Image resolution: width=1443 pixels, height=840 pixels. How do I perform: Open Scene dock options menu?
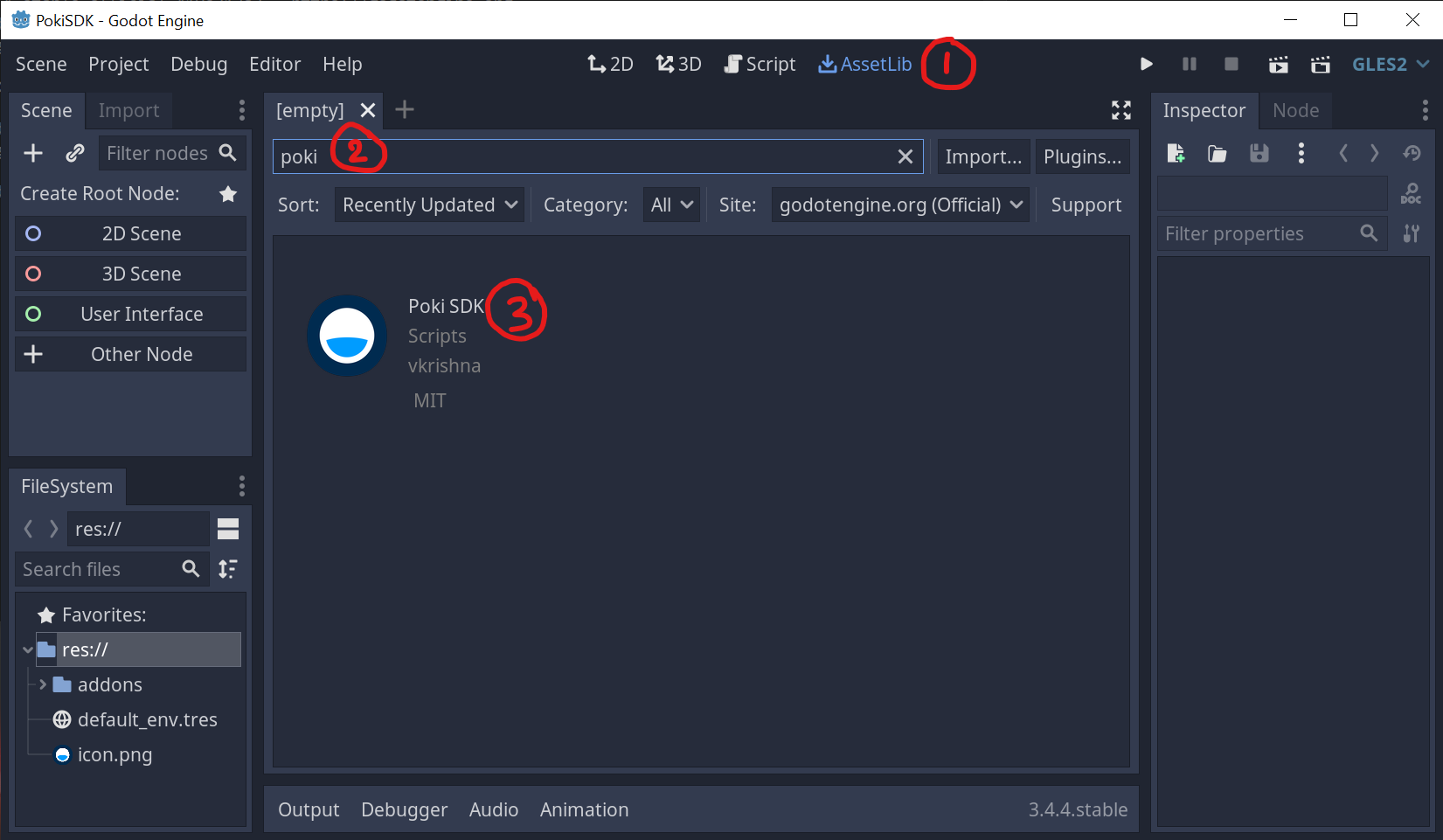(x=242, y=110)
